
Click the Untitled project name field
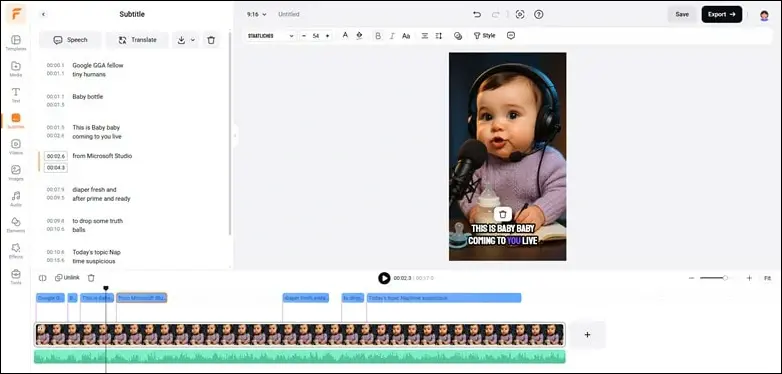[289, 14]
